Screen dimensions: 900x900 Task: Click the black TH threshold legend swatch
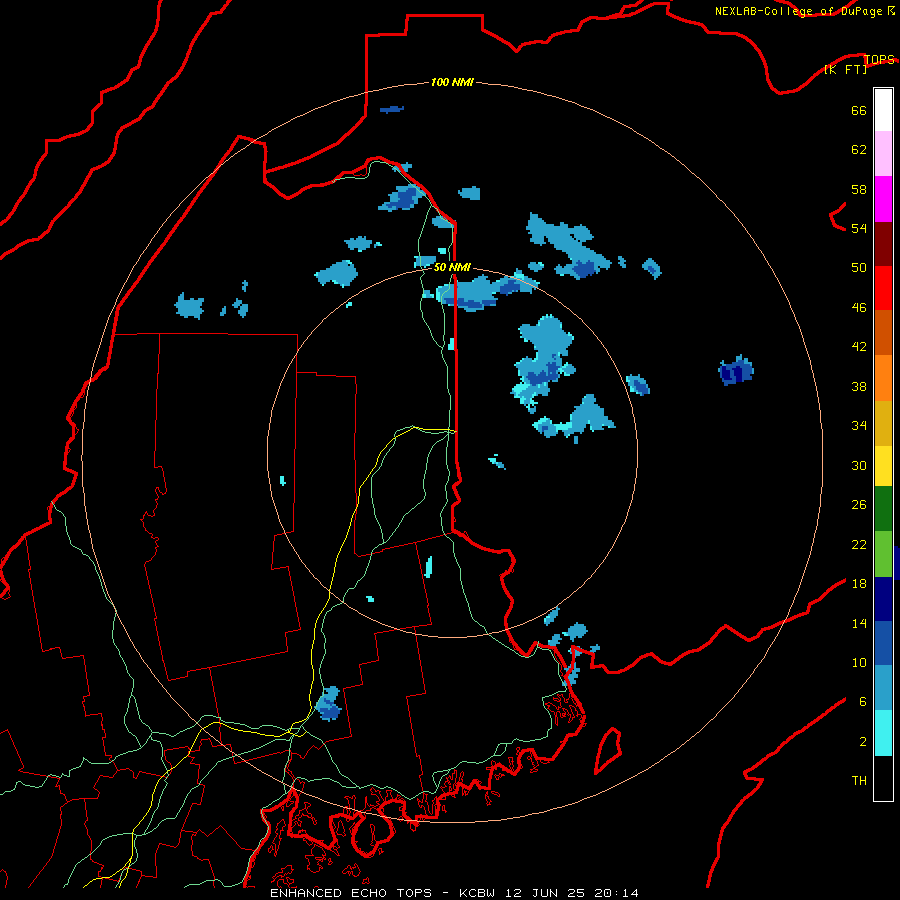coord(883,778)
